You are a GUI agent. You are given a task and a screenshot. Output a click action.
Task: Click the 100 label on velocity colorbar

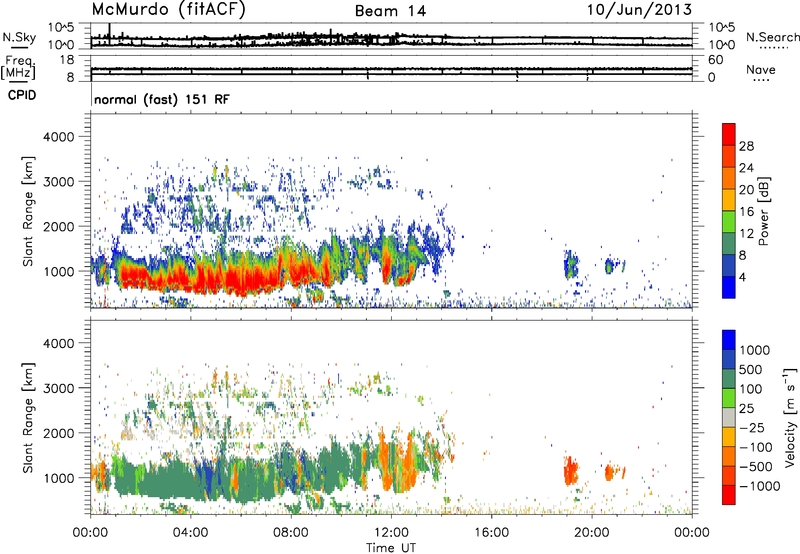tap(750, 389)
